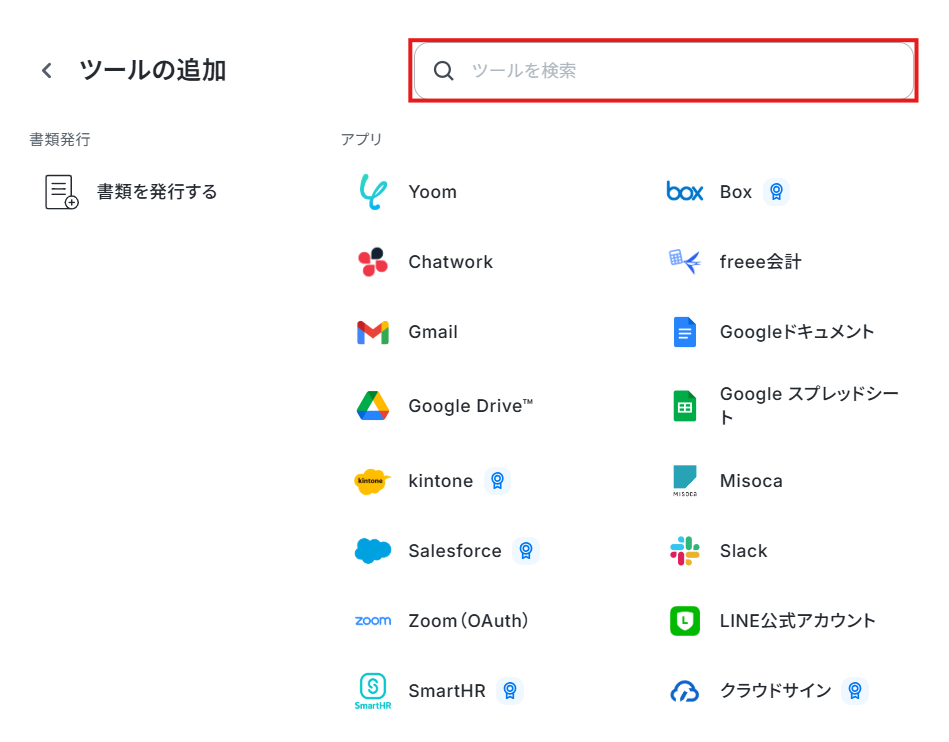Image resolution: width=949 pixels, height=742 pixels.
Task: Select the クラウドサイン app label
Action: [x=775, y=691]
